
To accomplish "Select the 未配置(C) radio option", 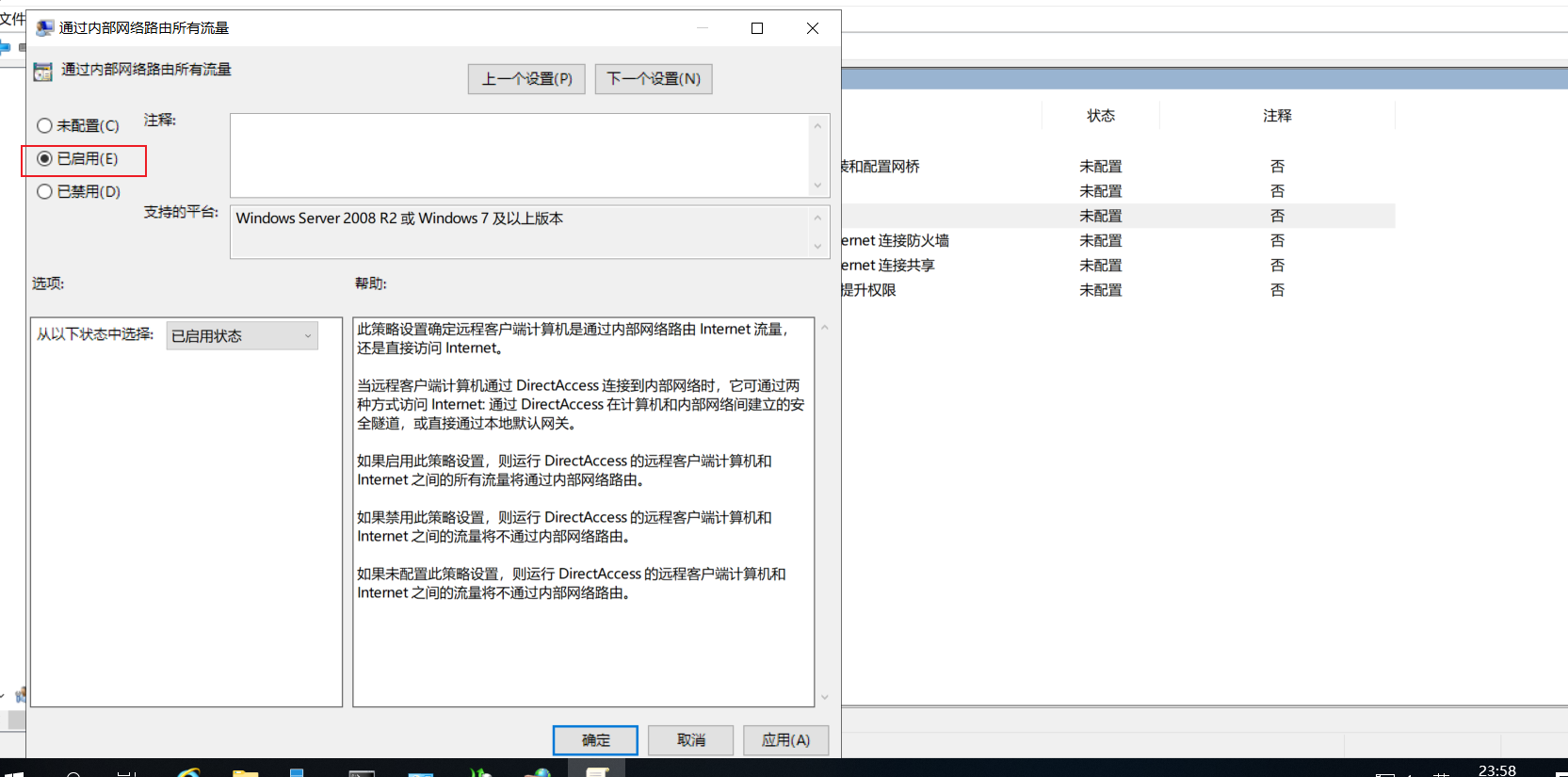I will [x=78, y=125].
